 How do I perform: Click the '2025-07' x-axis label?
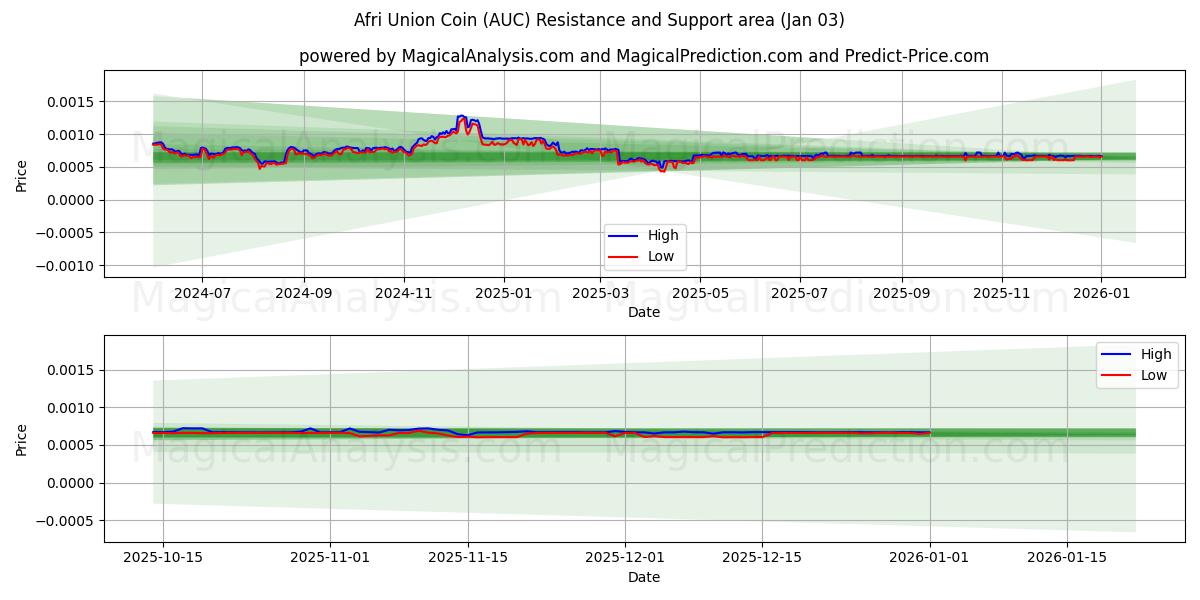coord(800,293)
